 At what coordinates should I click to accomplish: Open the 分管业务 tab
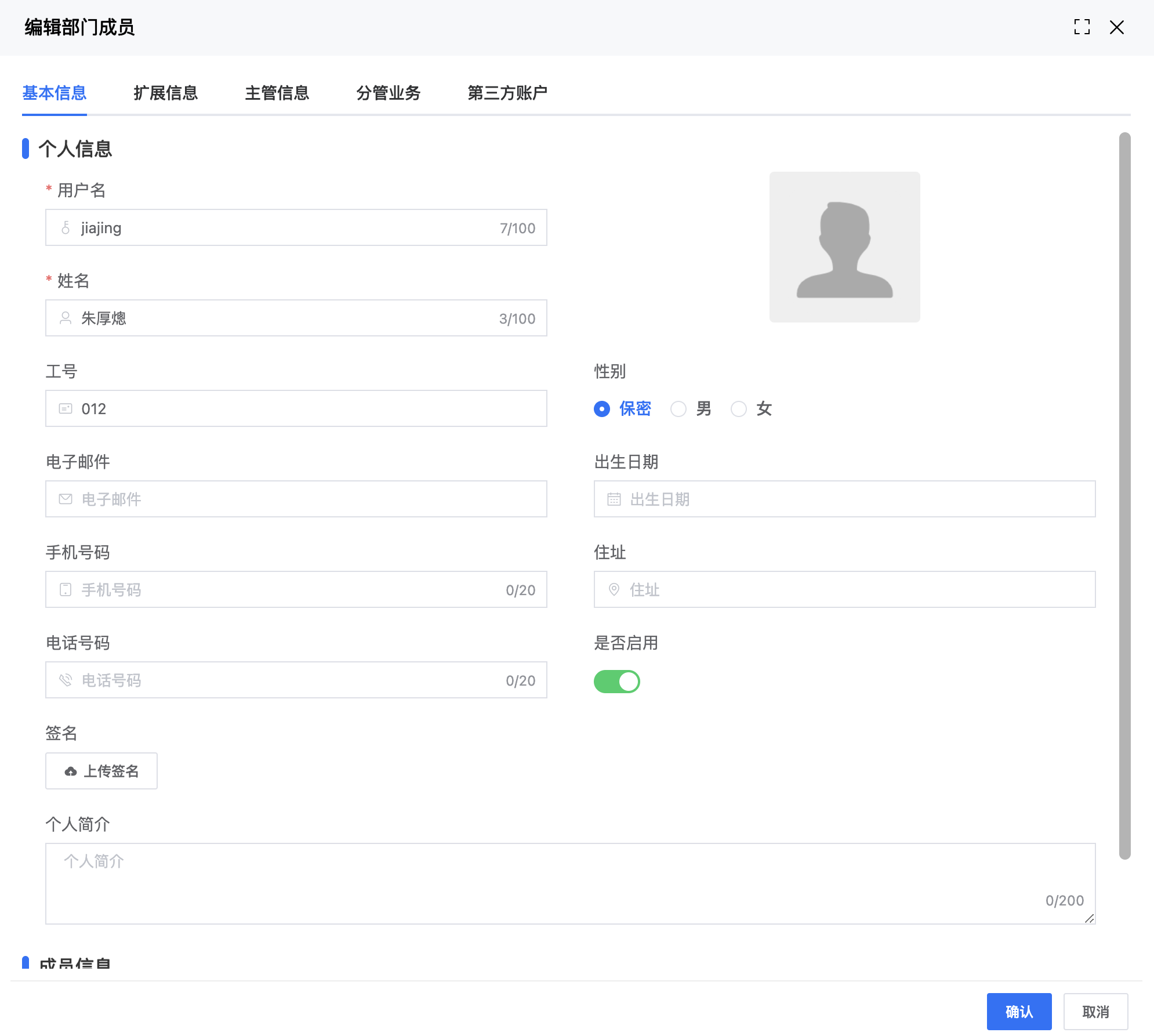click(x=389, y=93)
